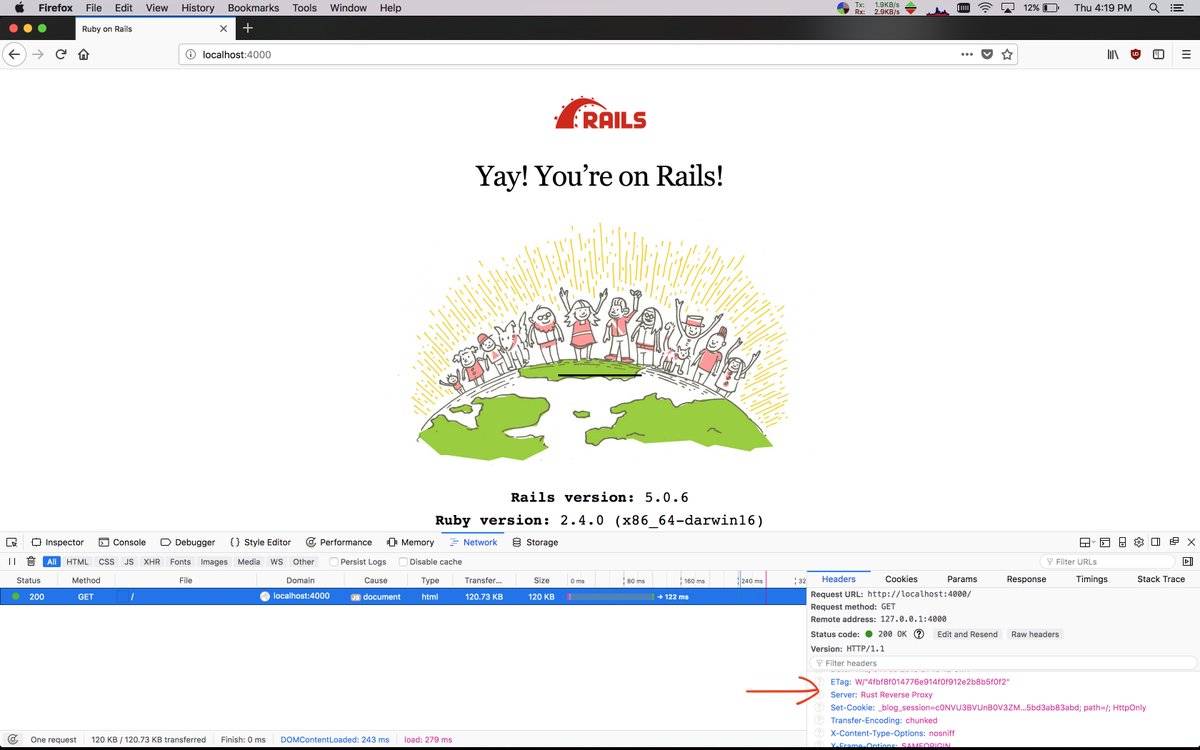Switch to the Performance devtools tab
Screen dimensions: 1200x750
pos(338,542)
